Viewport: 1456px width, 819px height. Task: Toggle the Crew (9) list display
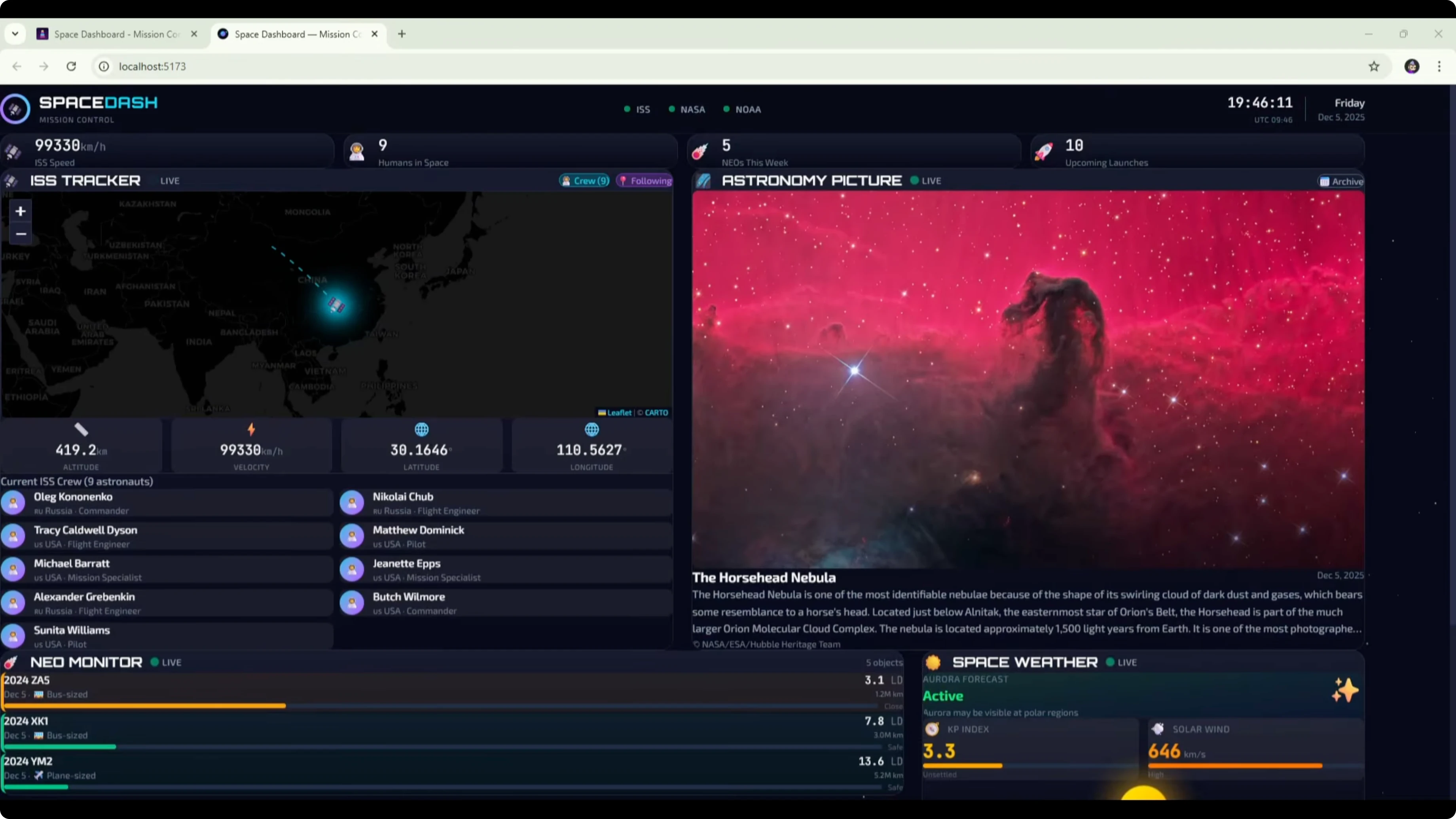(x=584, y=181)
